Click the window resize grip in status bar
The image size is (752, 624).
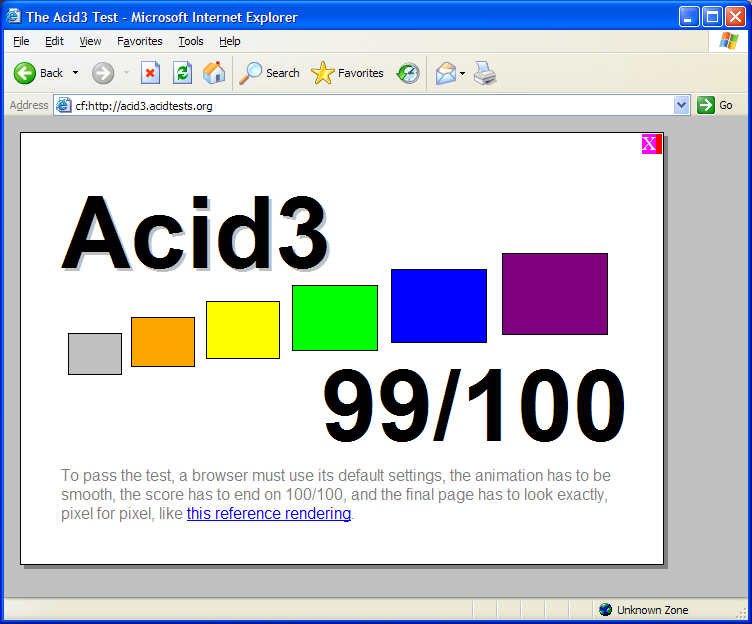(x=741, y=612)
